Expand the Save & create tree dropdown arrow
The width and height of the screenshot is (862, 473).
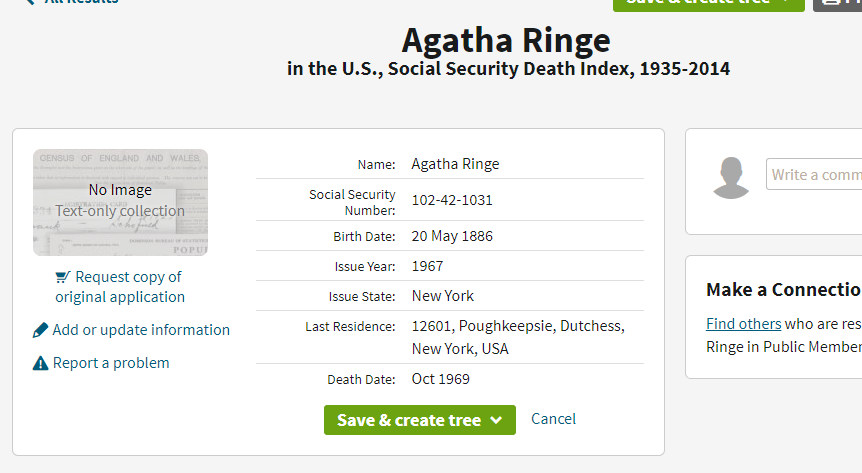click(496, 420)
